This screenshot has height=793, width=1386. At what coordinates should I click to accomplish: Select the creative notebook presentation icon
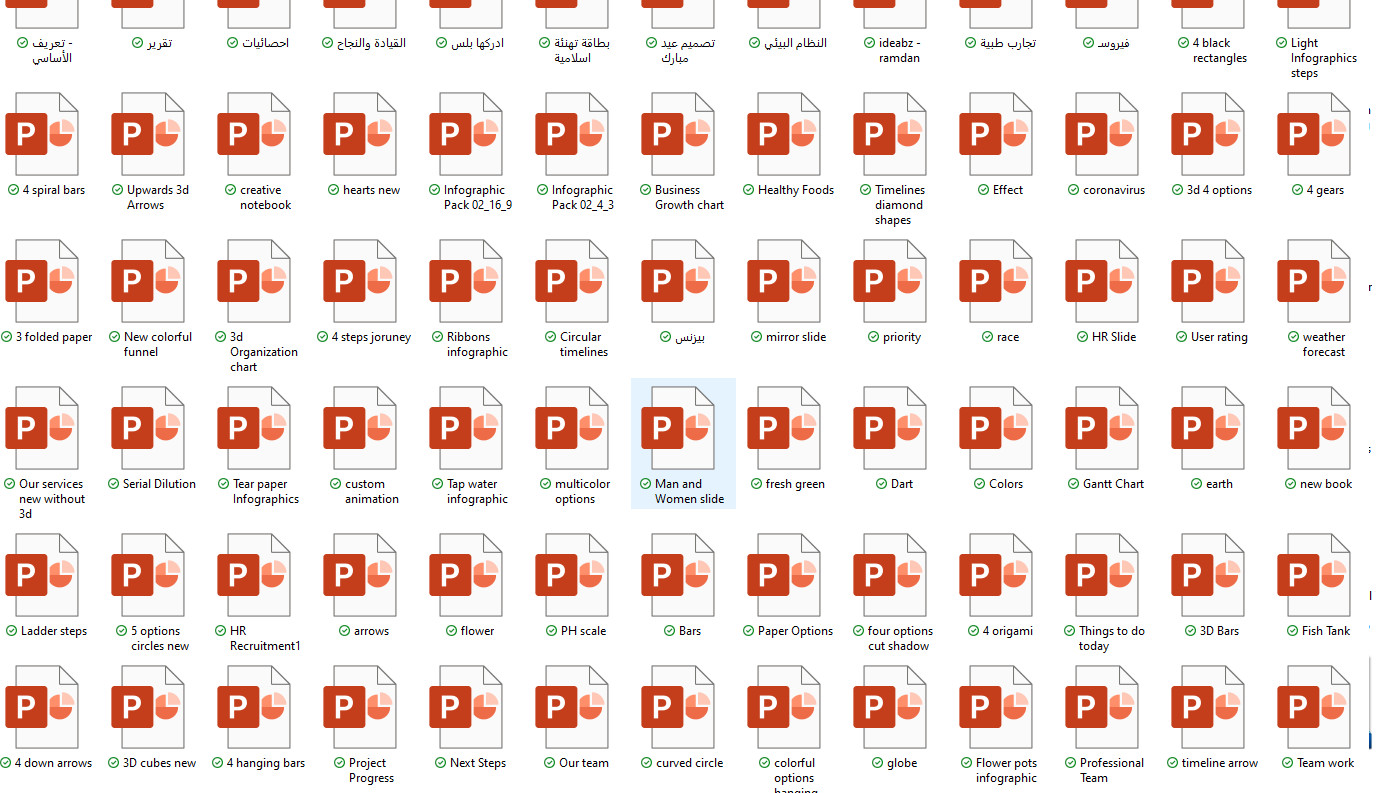(254, 134)
